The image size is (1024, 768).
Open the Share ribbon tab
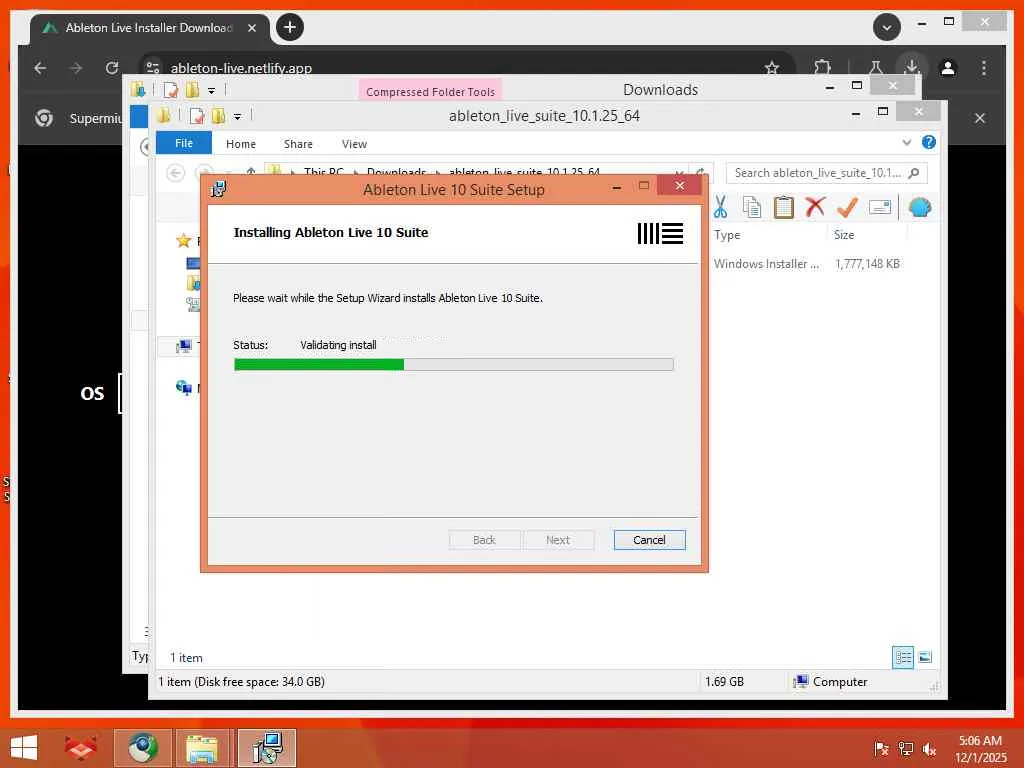298,144
